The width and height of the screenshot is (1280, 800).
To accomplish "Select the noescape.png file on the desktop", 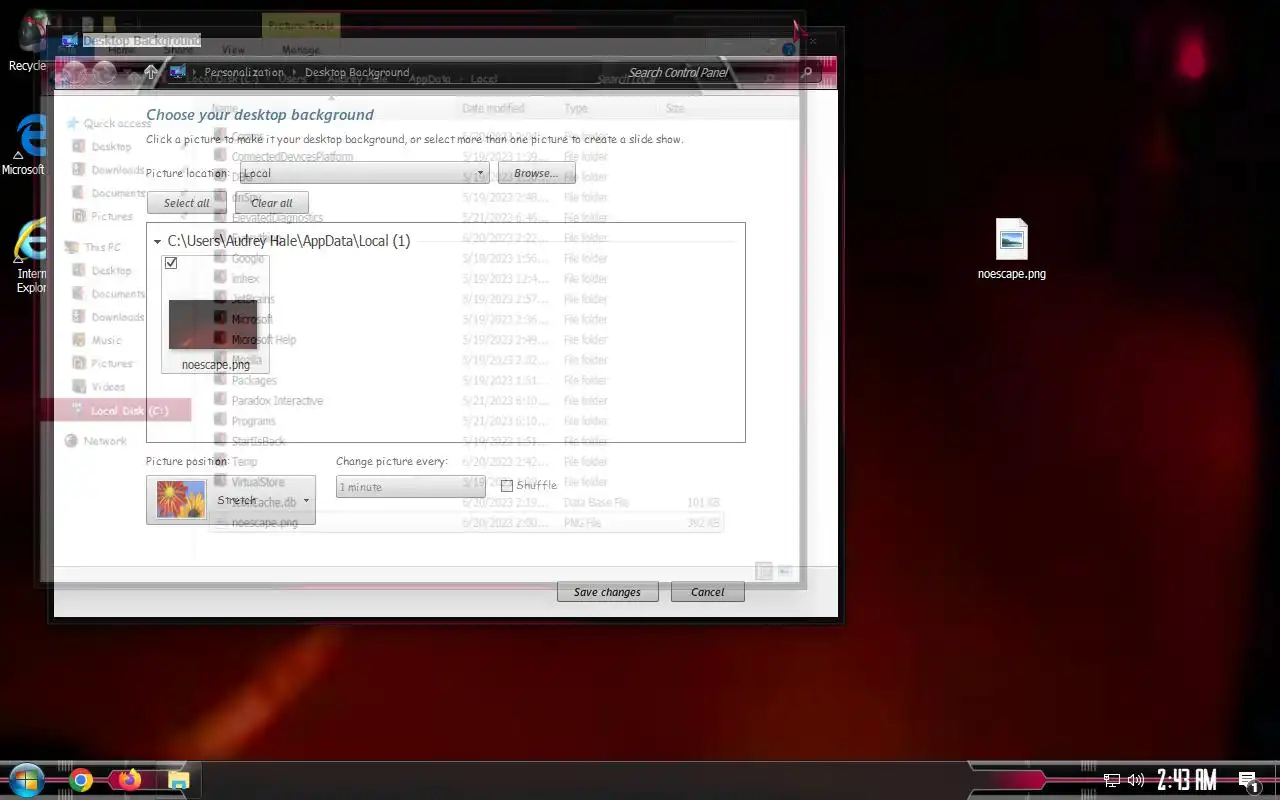I will point(1012,250).
